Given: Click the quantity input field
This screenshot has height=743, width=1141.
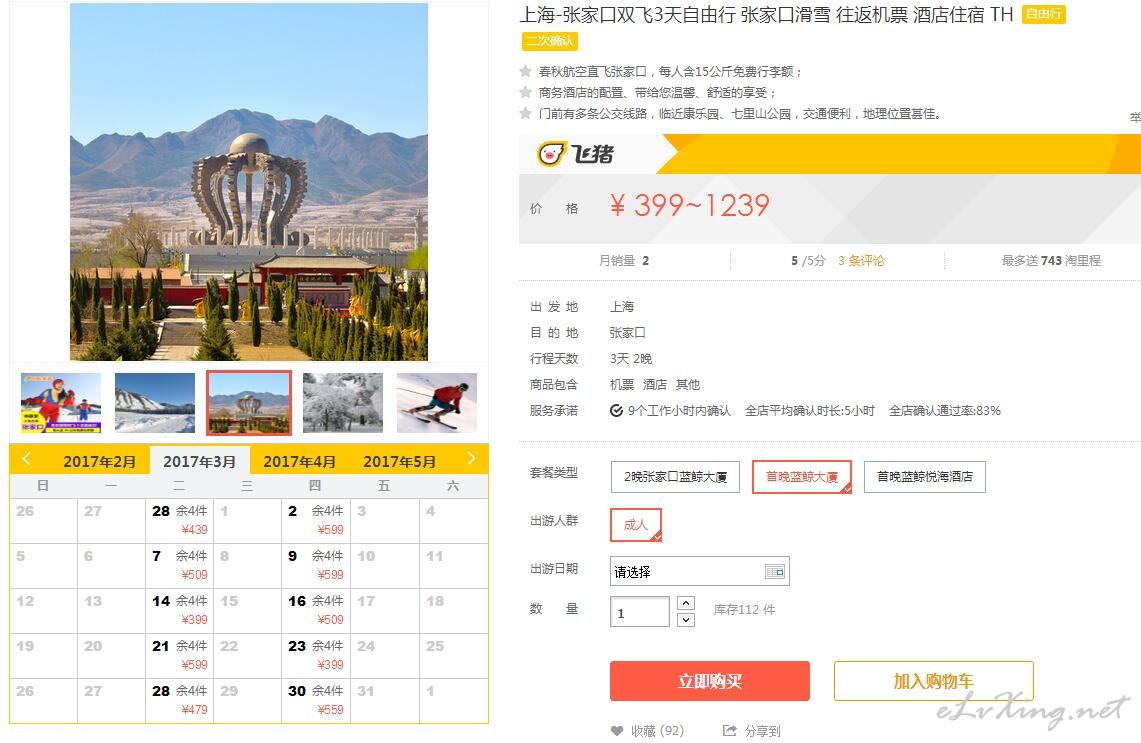Looking at the screenshot, I should [640, 611].
